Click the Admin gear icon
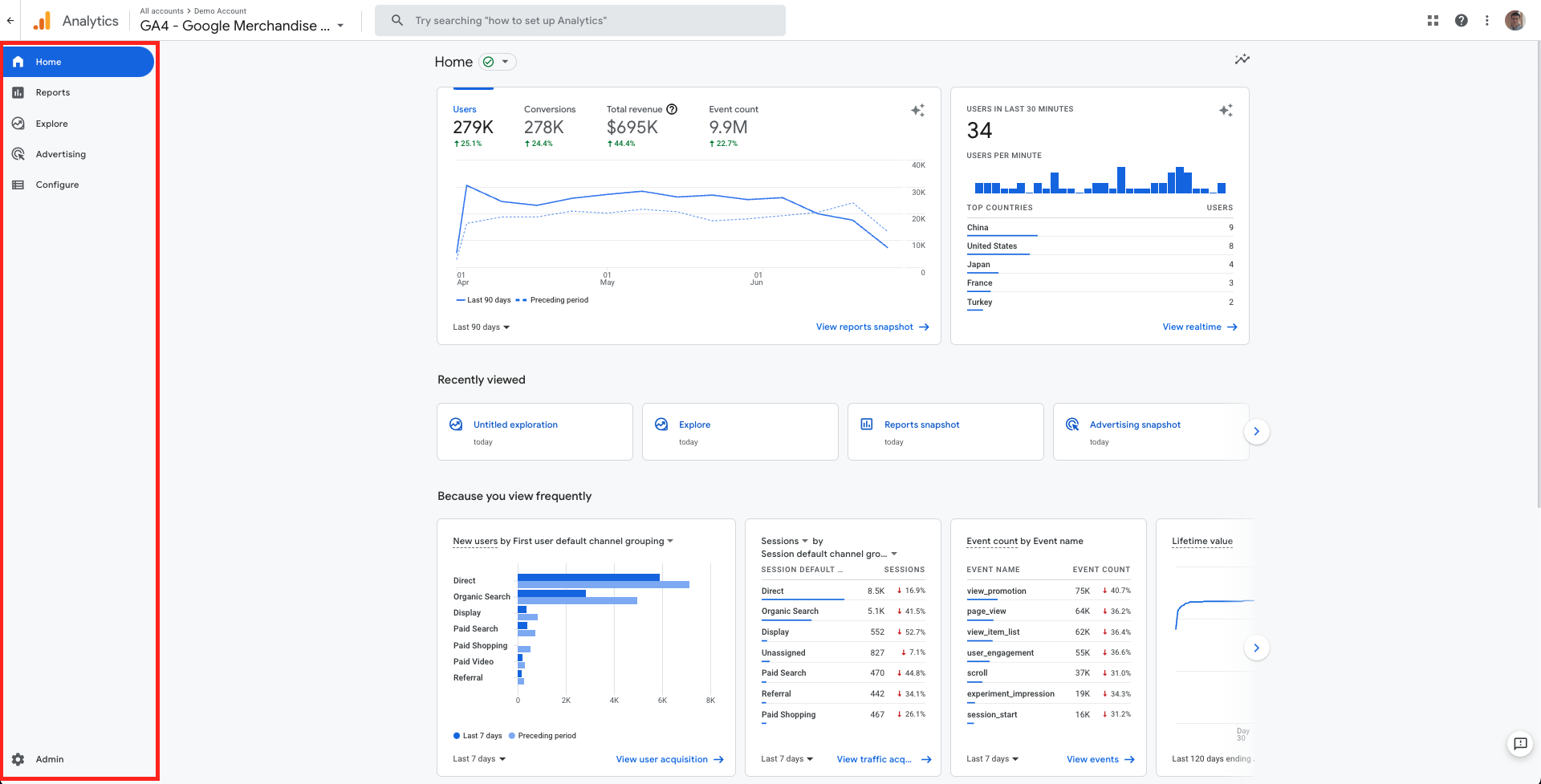This screenshot has width=1541, height=784. (x=18, y=759)
